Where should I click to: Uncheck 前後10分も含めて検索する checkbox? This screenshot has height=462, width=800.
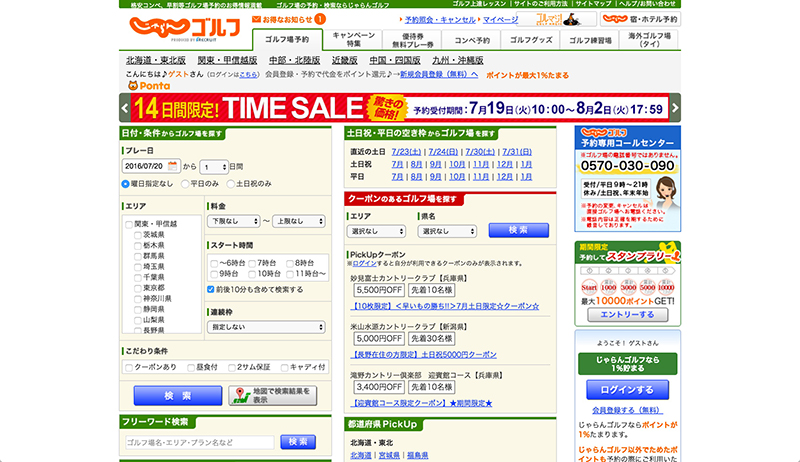coord(212,289)
